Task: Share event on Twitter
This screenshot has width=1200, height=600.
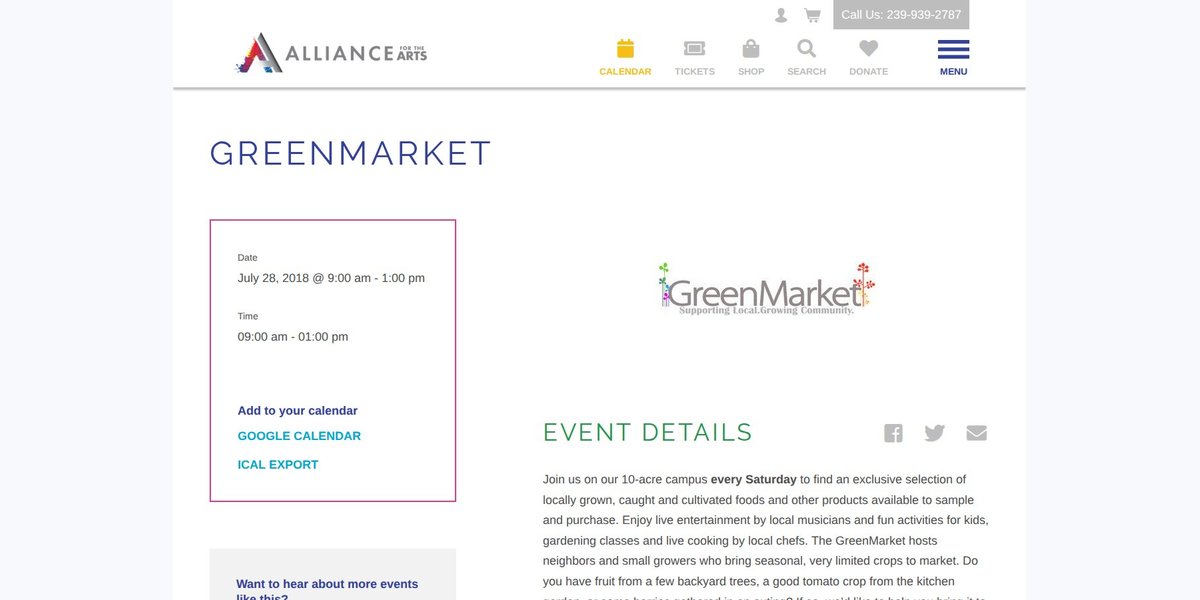Action: click(935, 433)
